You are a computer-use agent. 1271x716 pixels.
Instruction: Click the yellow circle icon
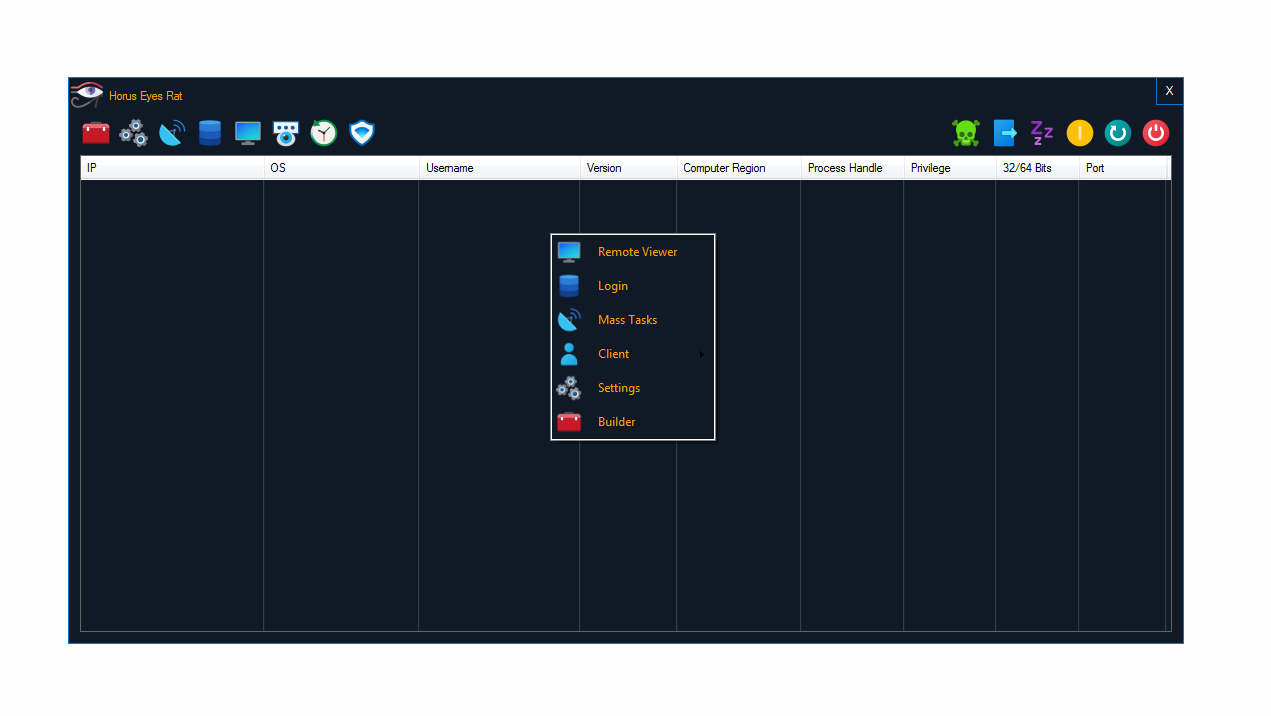(1080, 133)
